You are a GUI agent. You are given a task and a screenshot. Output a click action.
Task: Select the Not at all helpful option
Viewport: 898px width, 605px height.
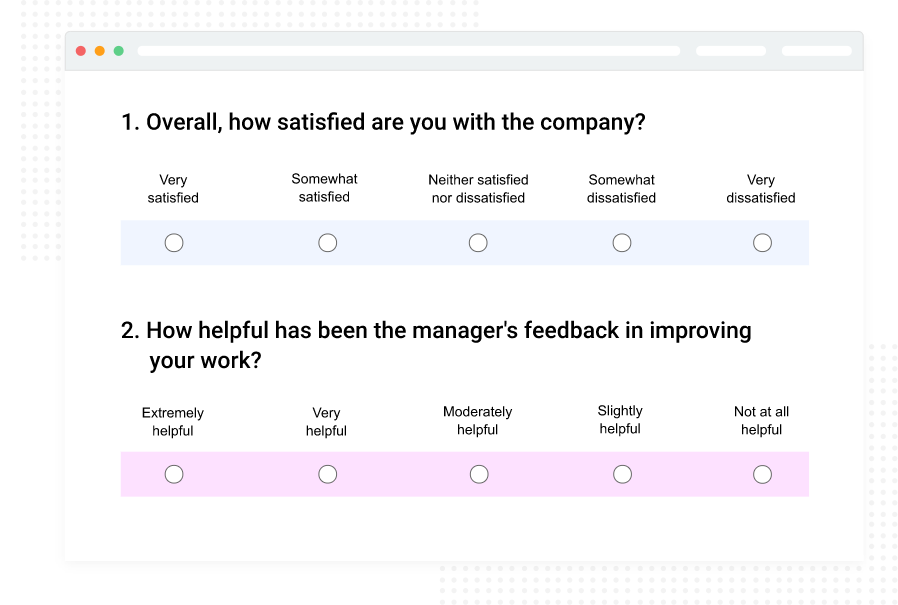pos(762,474)
